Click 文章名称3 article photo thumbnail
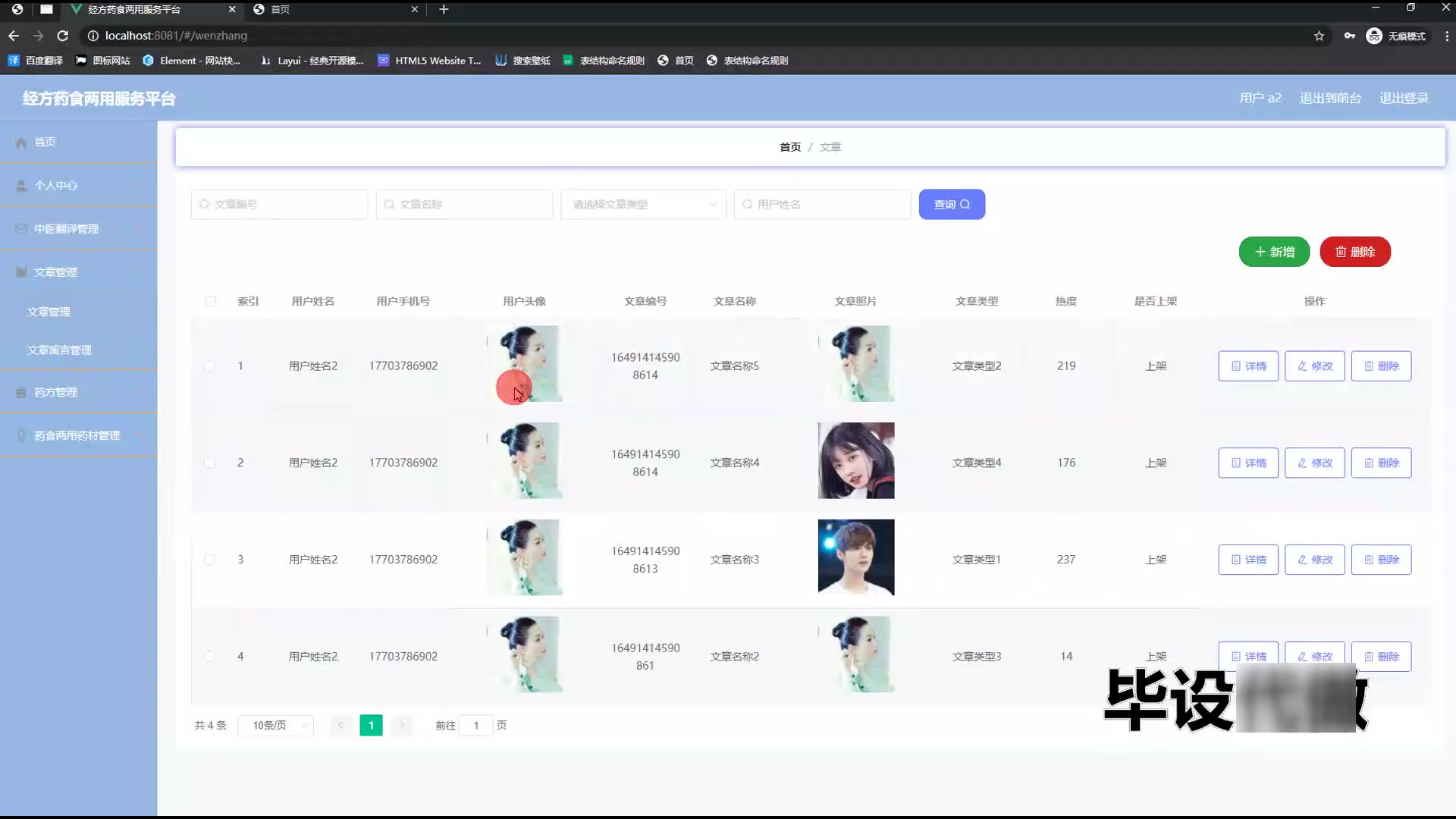The width and height of the screenshot is (1456, 819). pos(856,557)
